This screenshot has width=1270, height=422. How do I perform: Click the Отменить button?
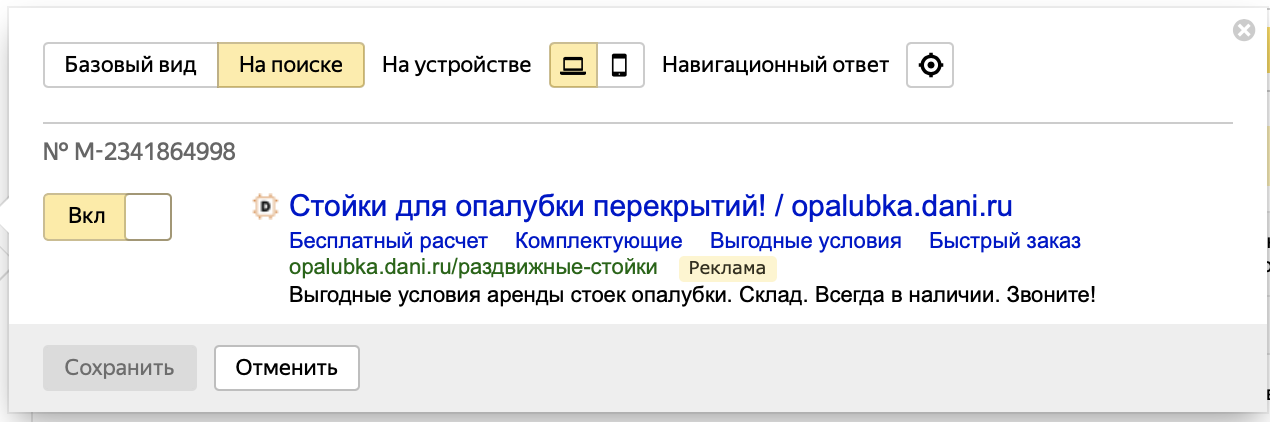(287, 368)
